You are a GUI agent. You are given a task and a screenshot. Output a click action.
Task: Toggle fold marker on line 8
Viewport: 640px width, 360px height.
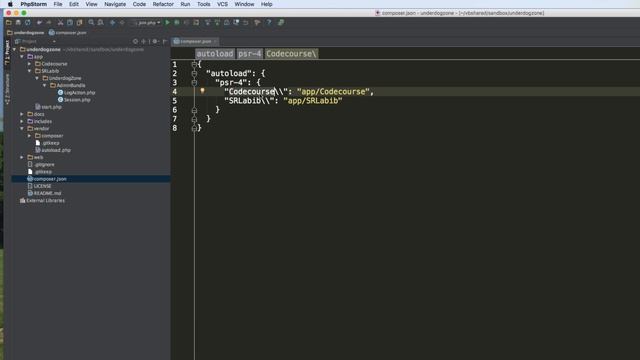[194, 128]
